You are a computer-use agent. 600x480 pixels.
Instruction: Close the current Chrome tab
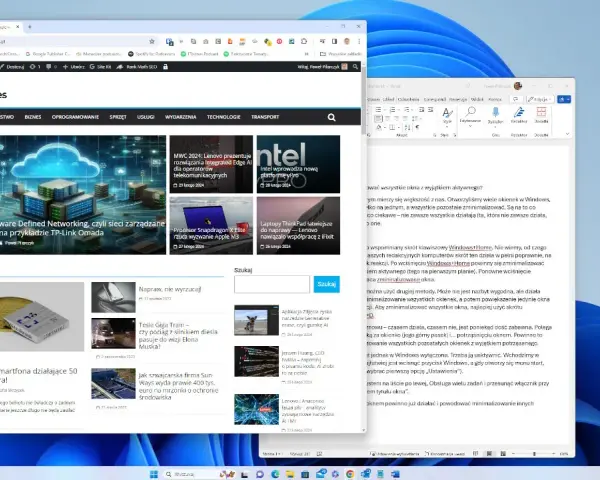[x=18, y=27]
